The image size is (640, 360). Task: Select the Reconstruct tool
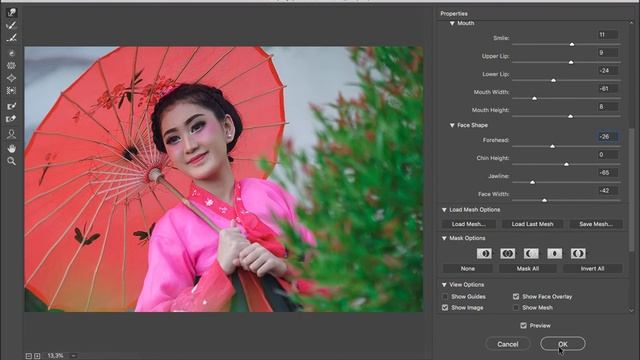(11, 25)
